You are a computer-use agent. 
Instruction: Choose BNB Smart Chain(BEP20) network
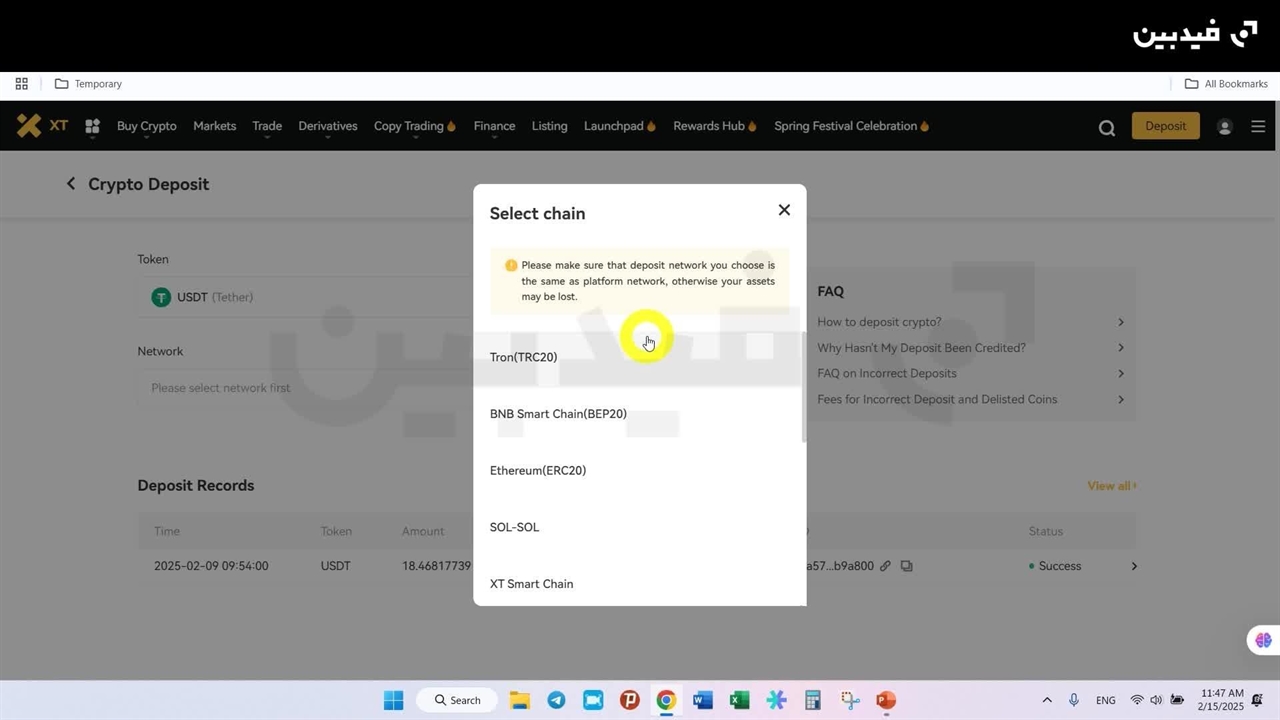click(x=558, y=414)
